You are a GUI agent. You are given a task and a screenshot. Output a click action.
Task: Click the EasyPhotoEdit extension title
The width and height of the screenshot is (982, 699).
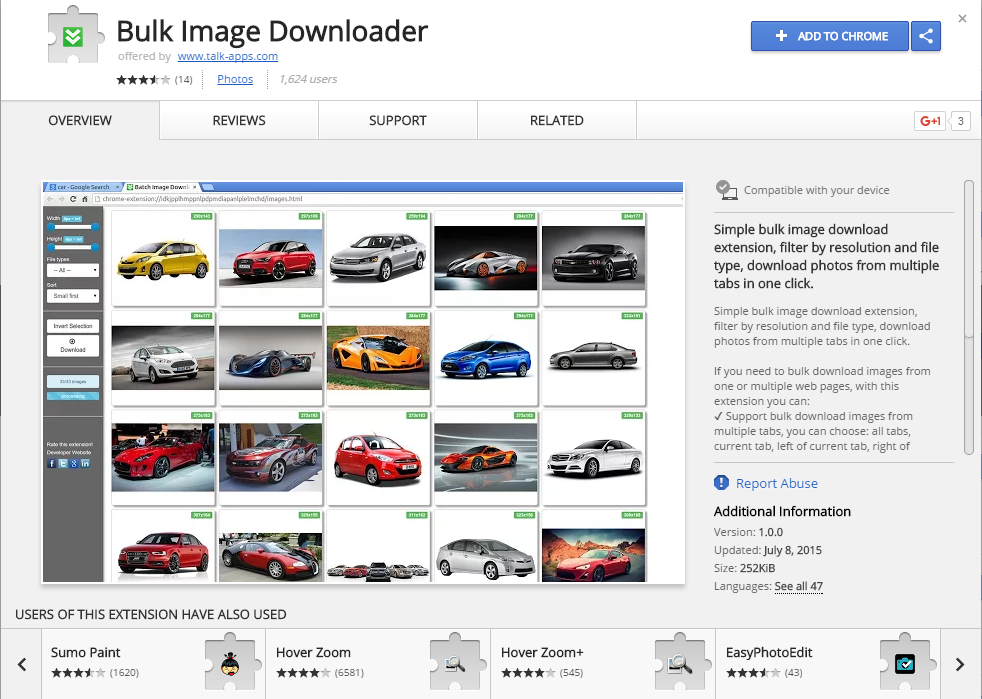click(769, 652)
